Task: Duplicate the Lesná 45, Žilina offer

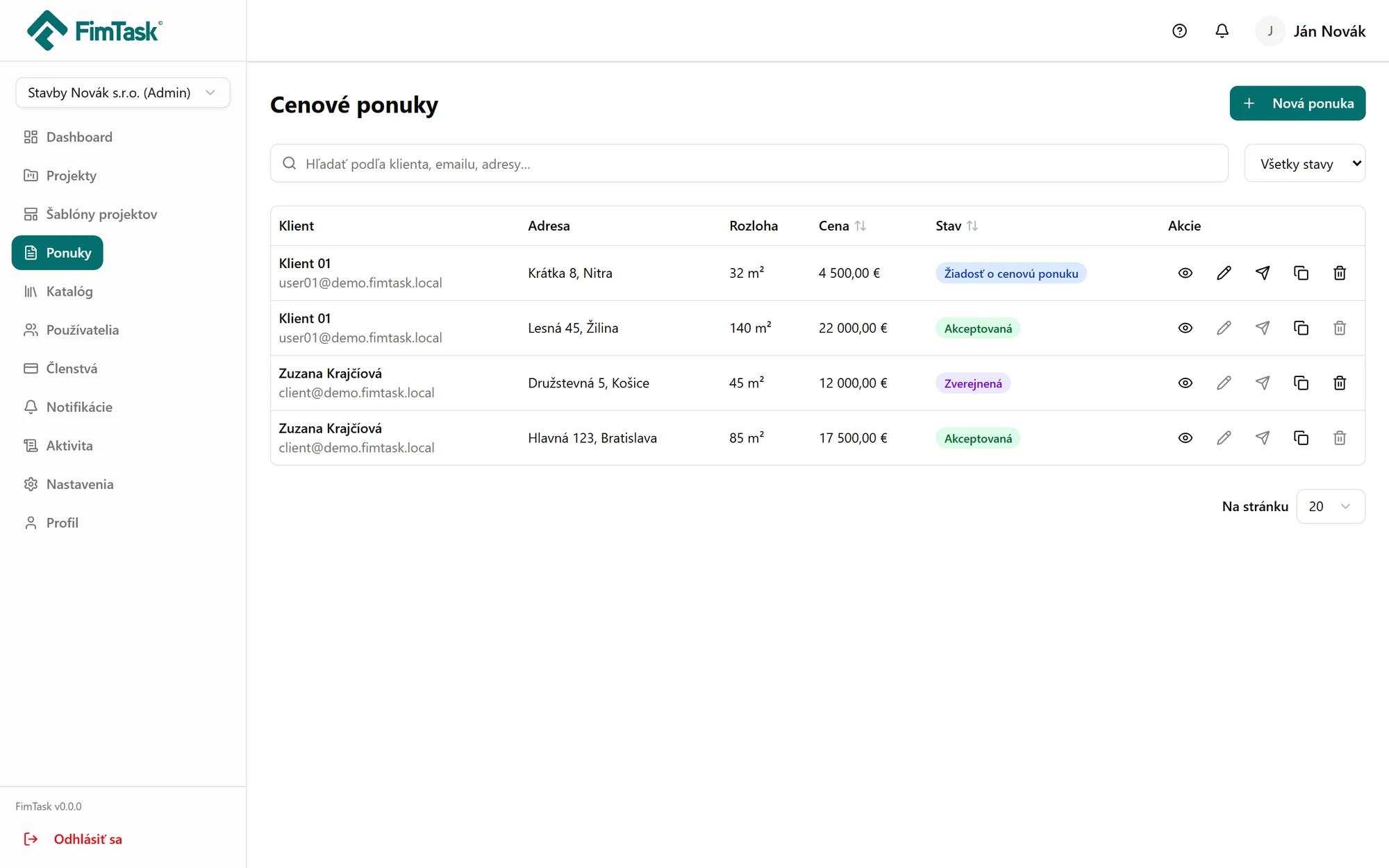Action: (x=1301, y=328)
